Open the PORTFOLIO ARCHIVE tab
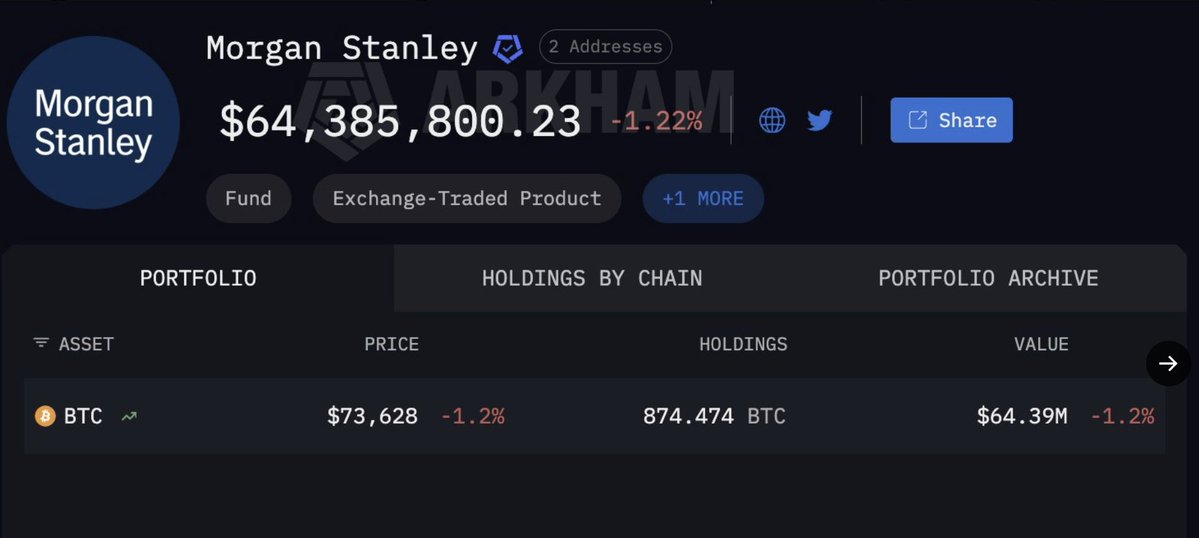 tap(988, 279)
